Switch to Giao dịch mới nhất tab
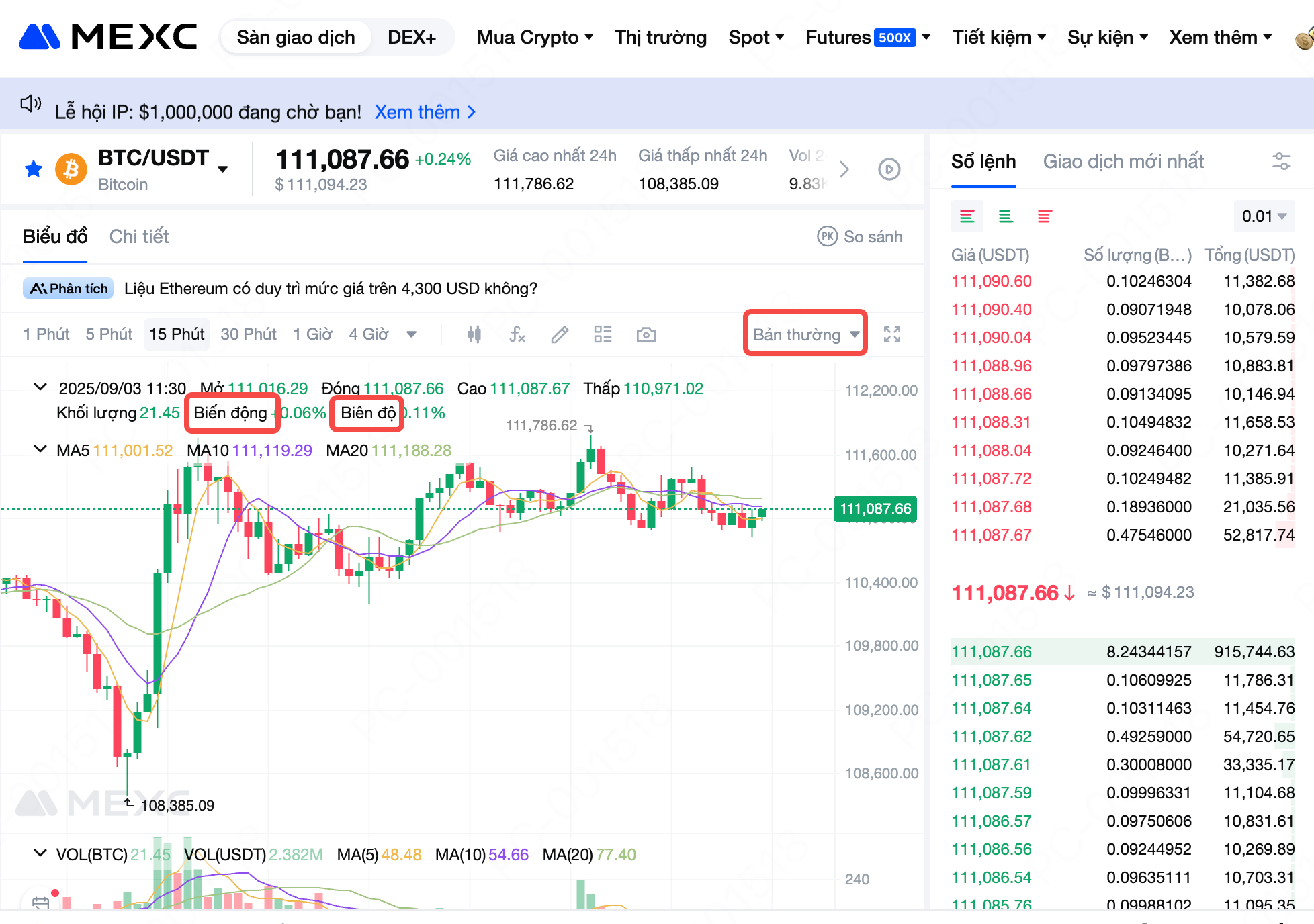Image resolution: width=1314 pixels, height=924 pixels. click(x=1123, y=161)
